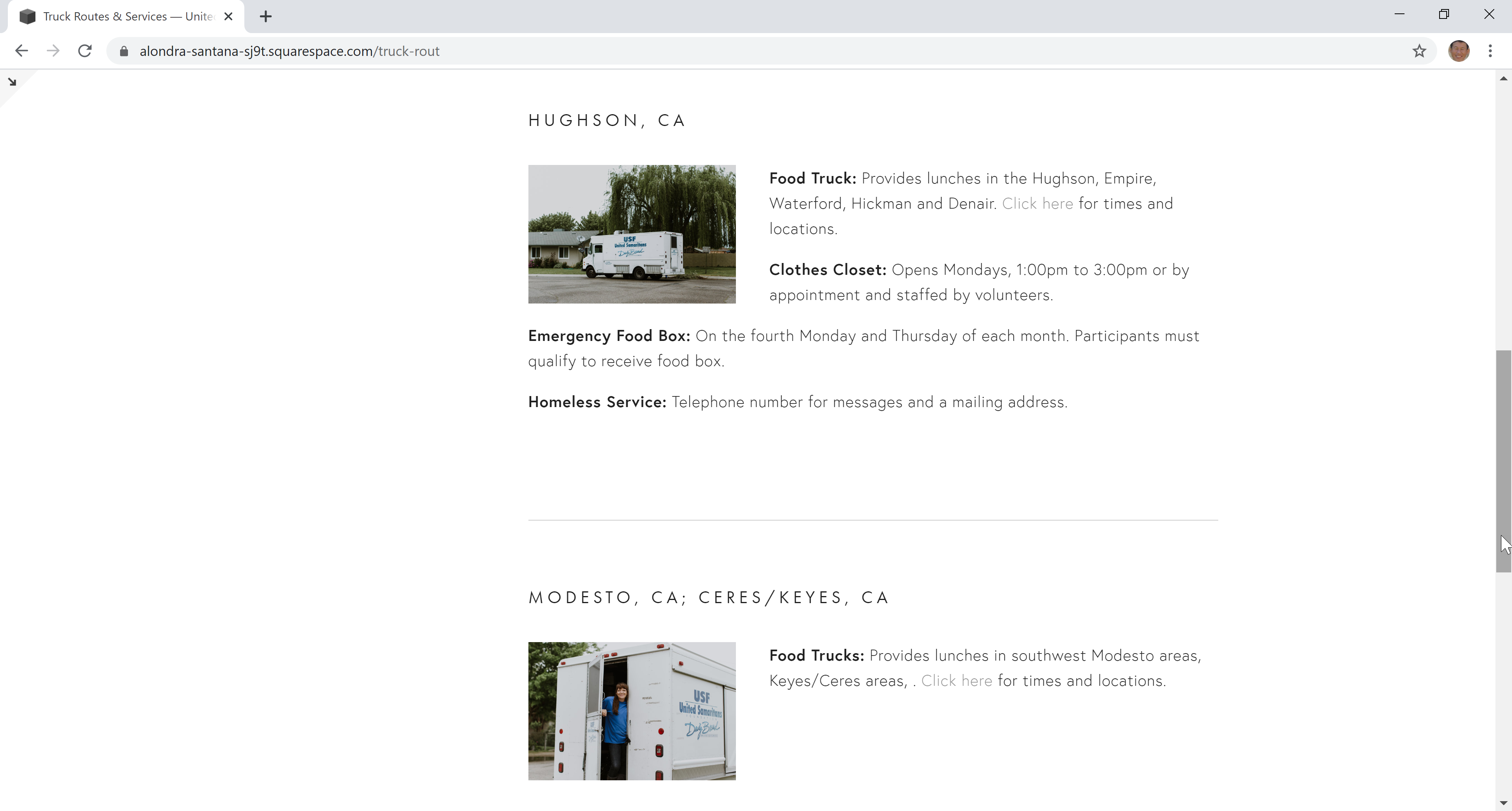View site security lock info

click(x=124, y=51)
